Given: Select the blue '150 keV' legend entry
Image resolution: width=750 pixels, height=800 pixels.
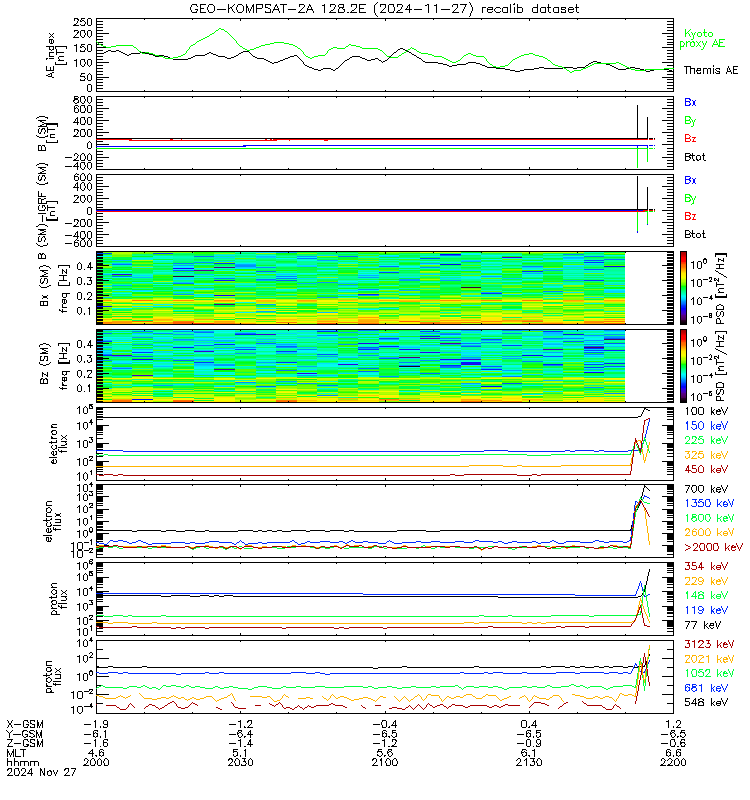Looking at the screenshot, I should coord(706,426).
